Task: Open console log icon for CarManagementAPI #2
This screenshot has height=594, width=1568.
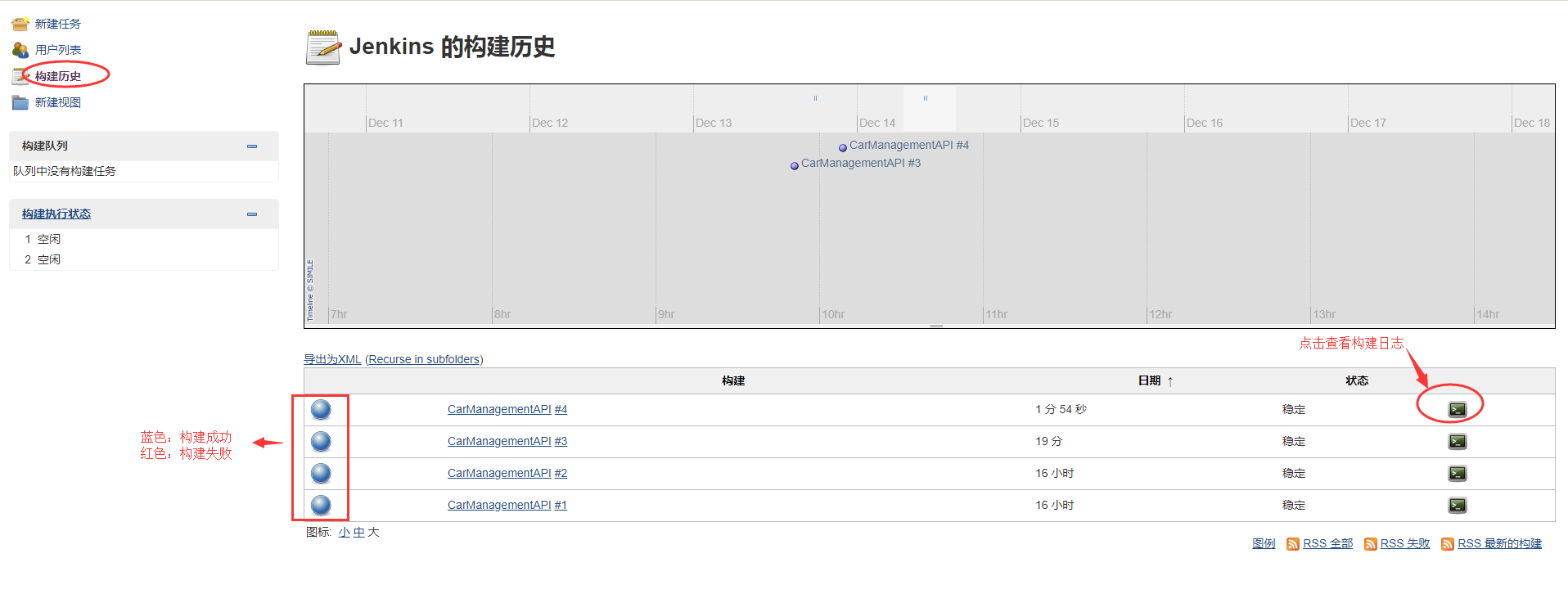Action: pos(1458,473)
